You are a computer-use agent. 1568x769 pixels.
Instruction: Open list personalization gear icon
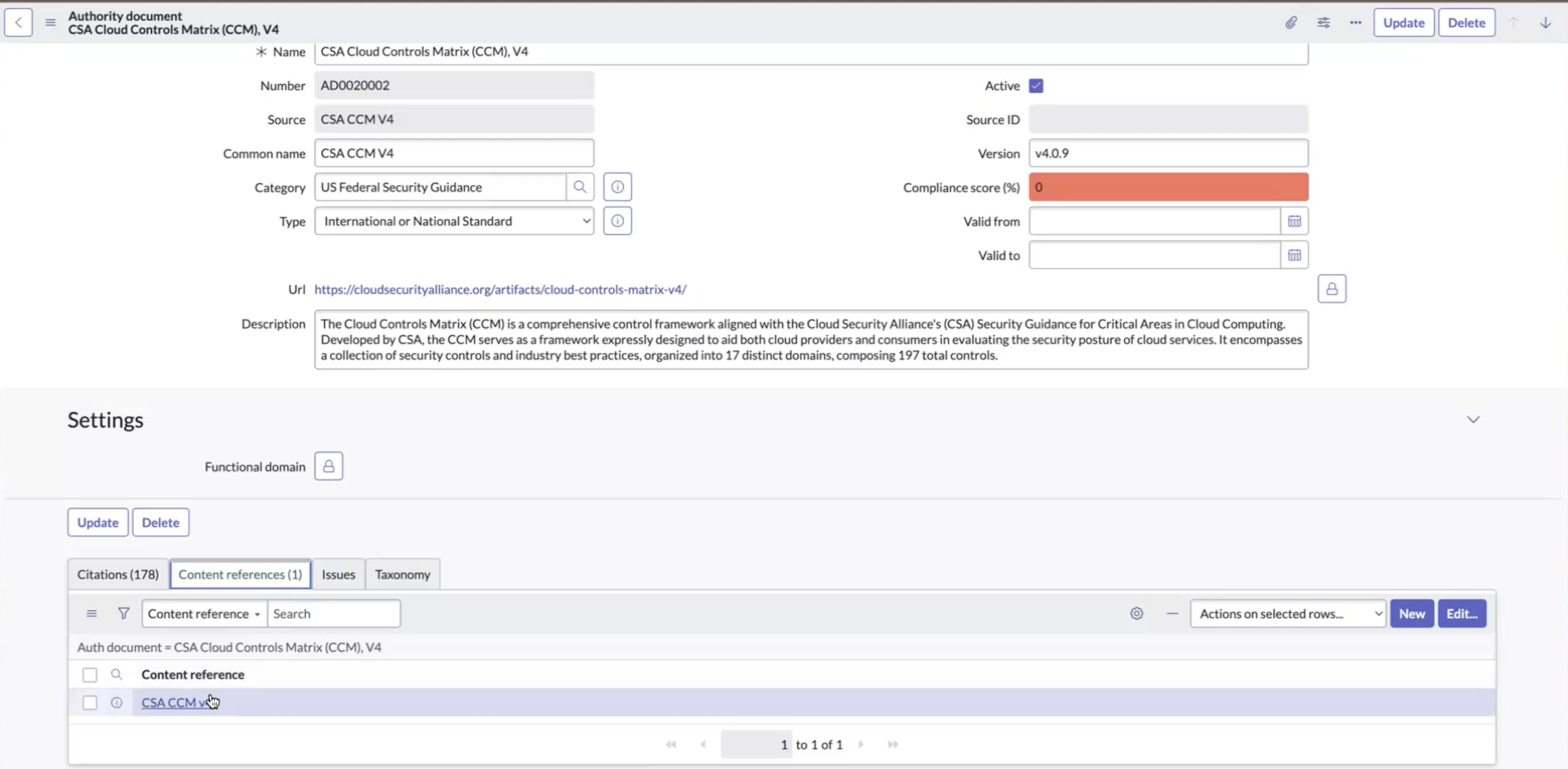[x=1136, y=614]
